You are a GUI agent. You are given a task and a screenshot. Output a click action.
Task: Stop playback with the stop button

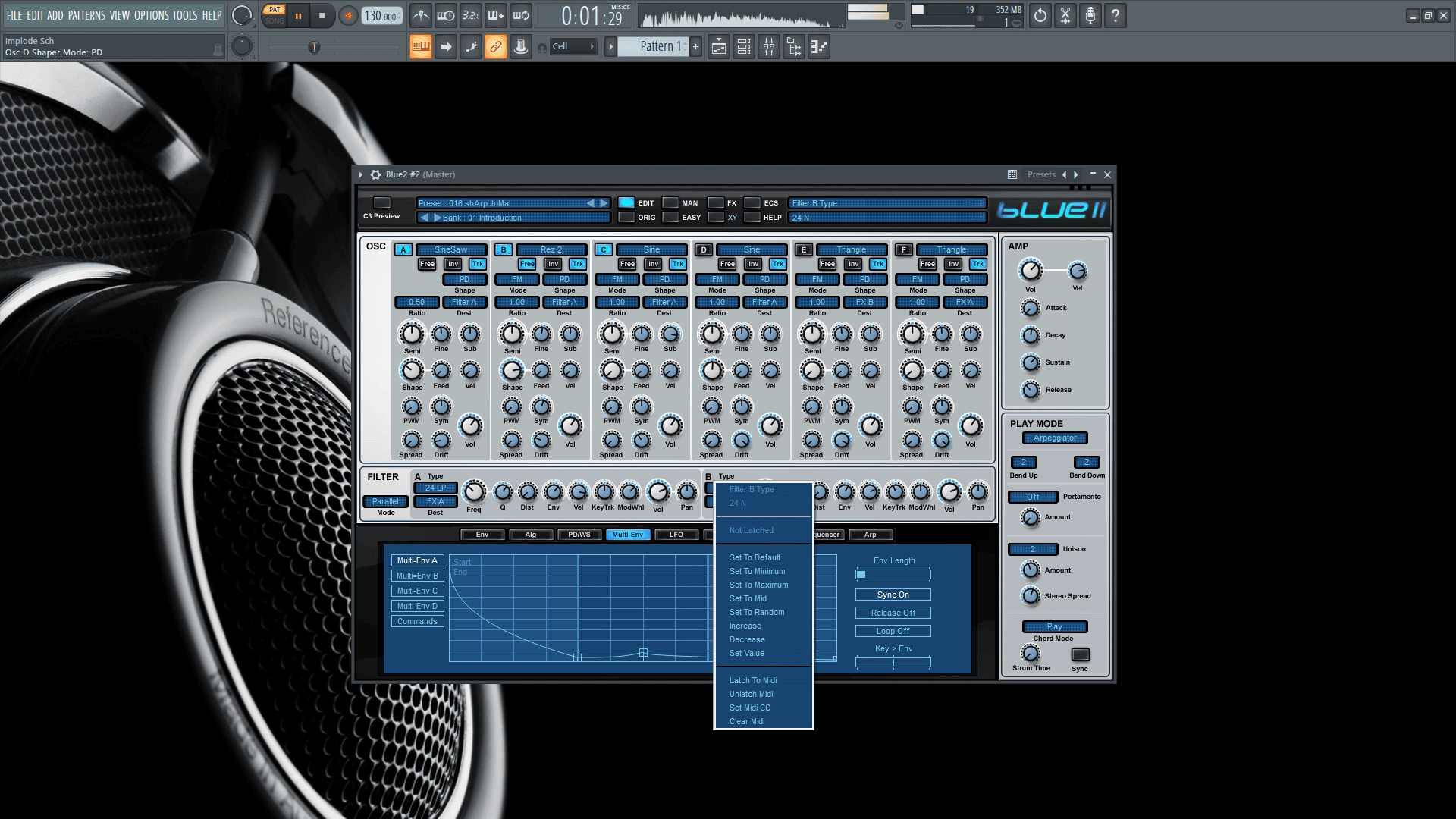click(x=322, y=16)
